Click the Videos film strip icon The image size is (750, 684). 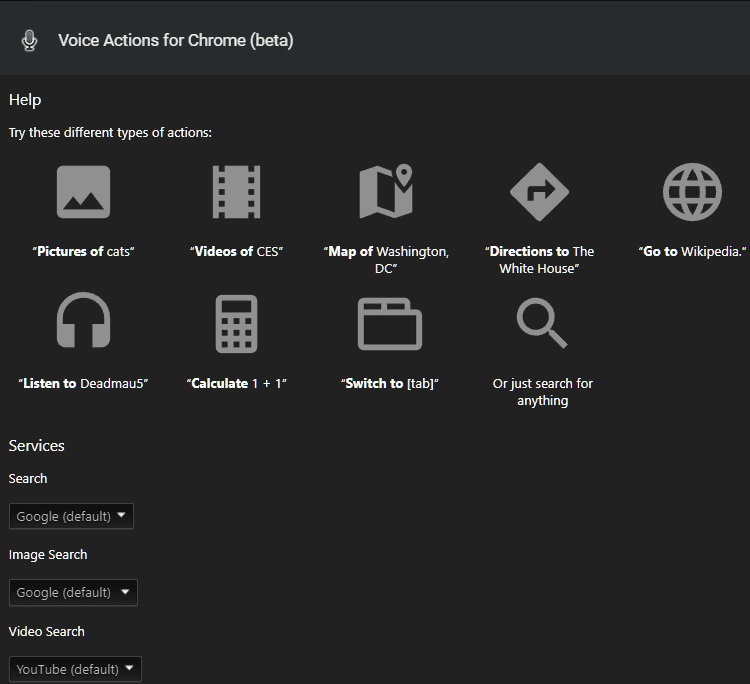[x=236, y=192]
